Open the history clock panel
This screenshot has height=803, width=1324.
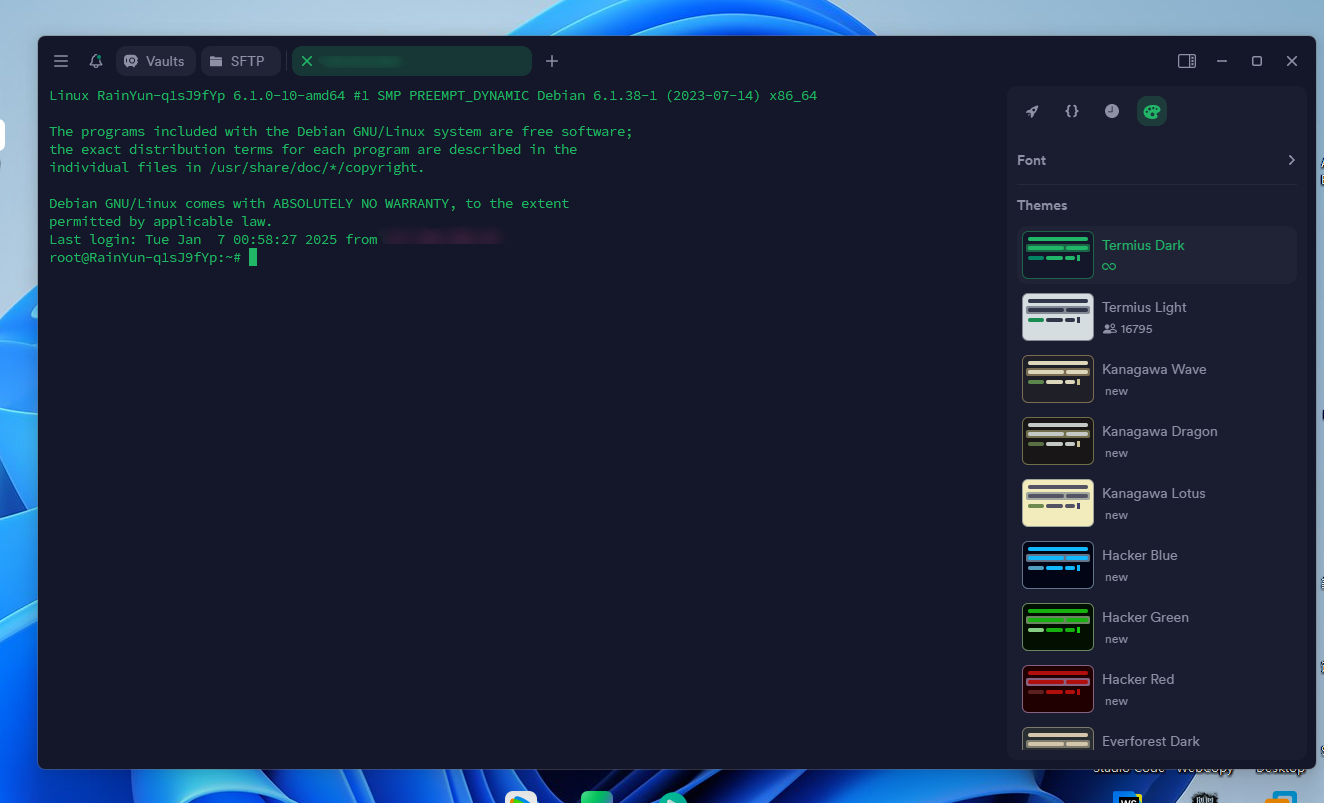point(1112,111)
